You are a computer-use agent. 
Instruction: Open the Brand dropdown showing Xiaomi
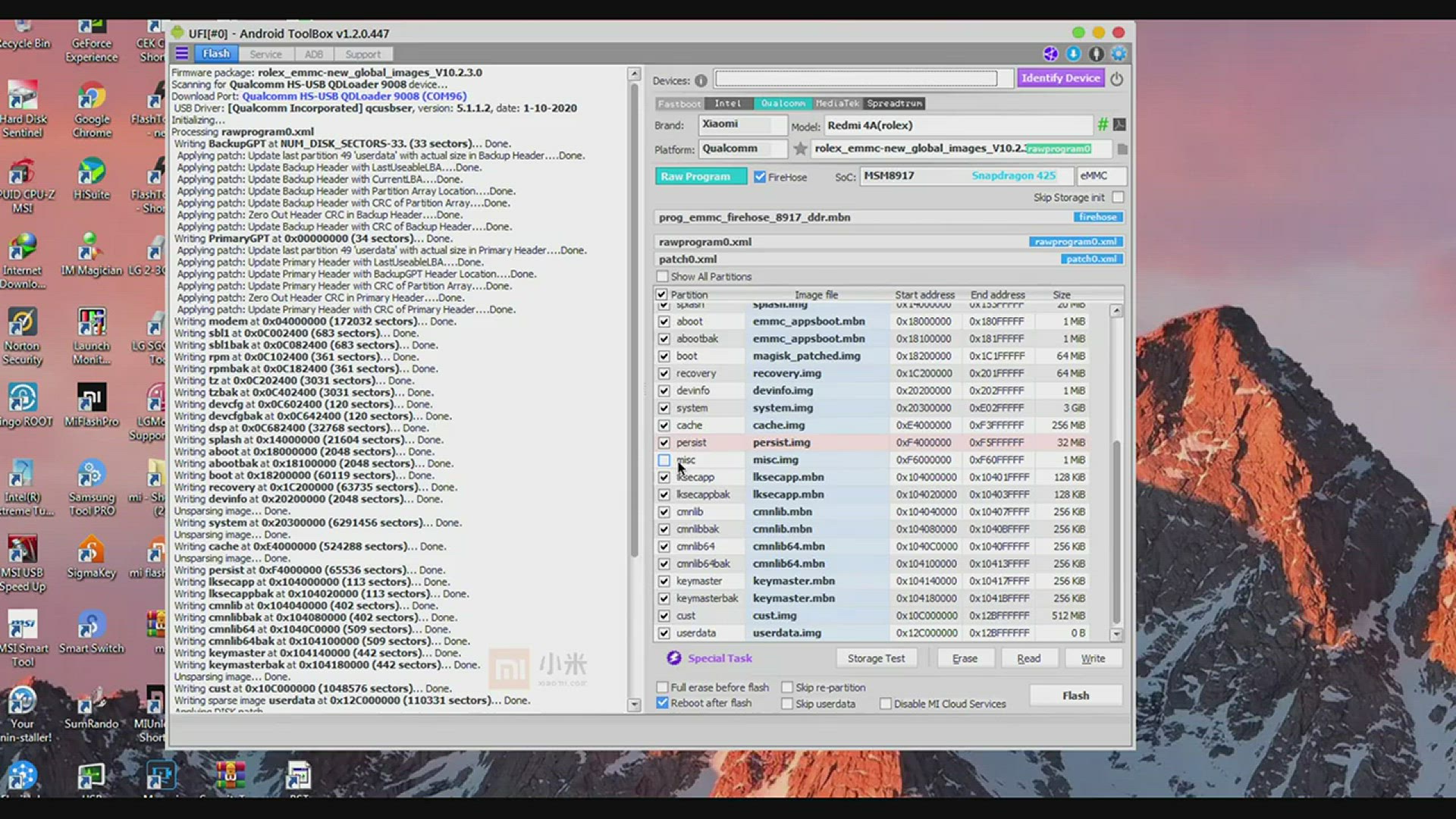(742, 124)
